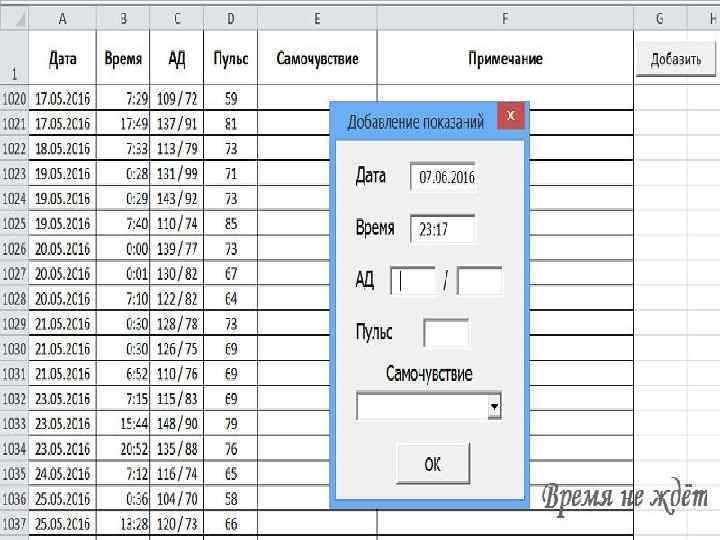Select column B header
720x540 pixels.
pyautogui.click(x=123, y=19)
